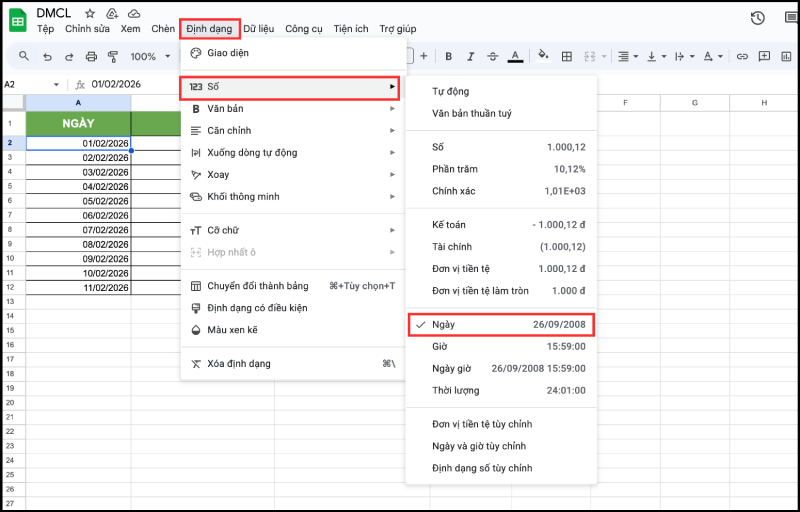Choose Thời lượng 24:01:00 format
The height and width of the screenshot is (512, 800).
coord(501,391)
